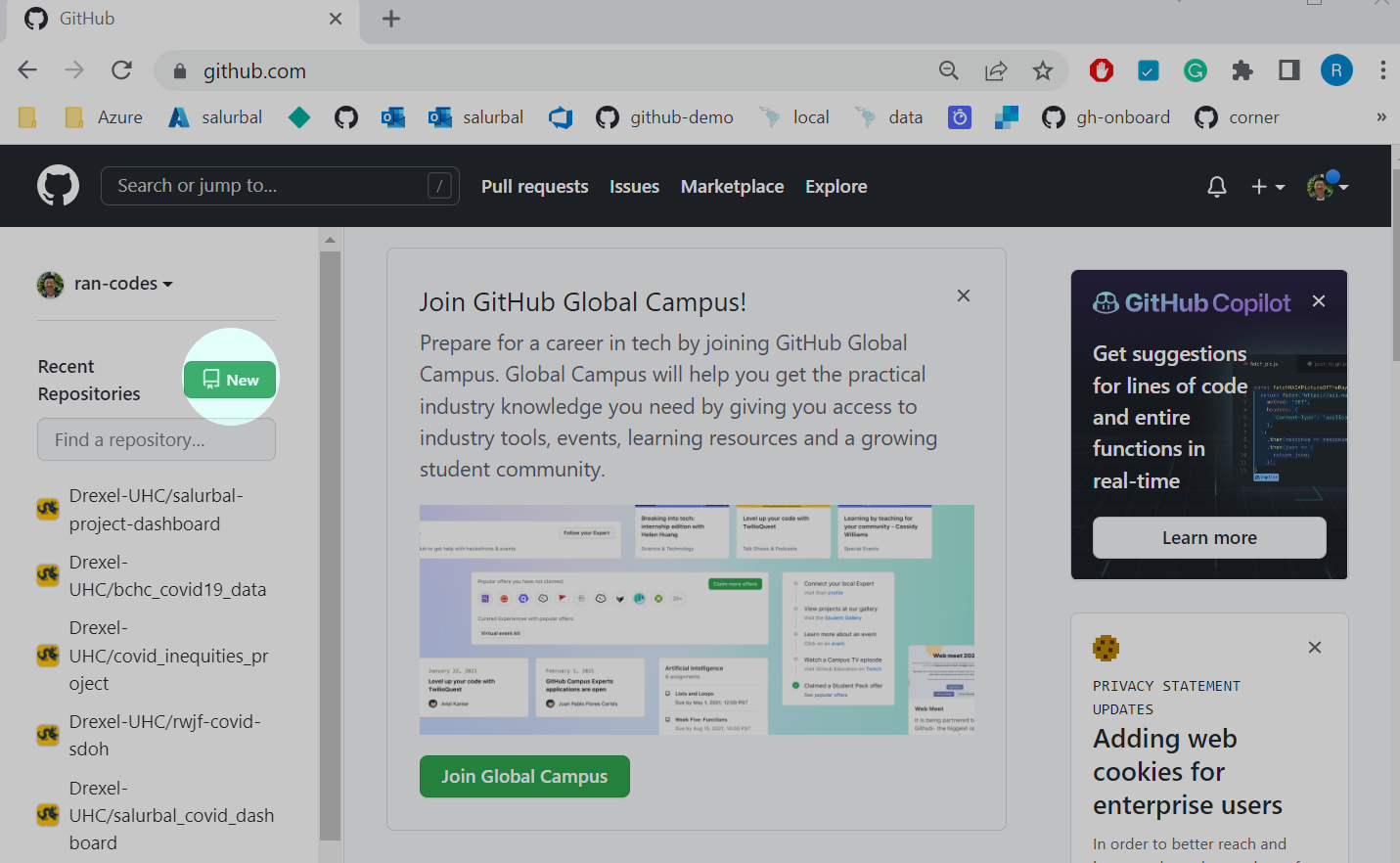Screen dimensions: 1400x863
Task: Bookmark this page with the star icon
Action: pyautogui.click(x=1043, y=70)
